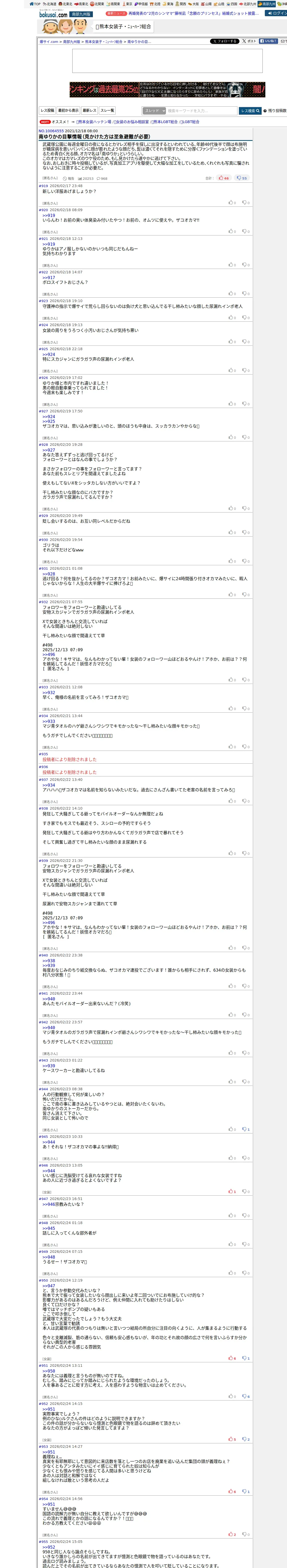
Task: Click the bakusai.com logo
Action: (x=53, y=14)
